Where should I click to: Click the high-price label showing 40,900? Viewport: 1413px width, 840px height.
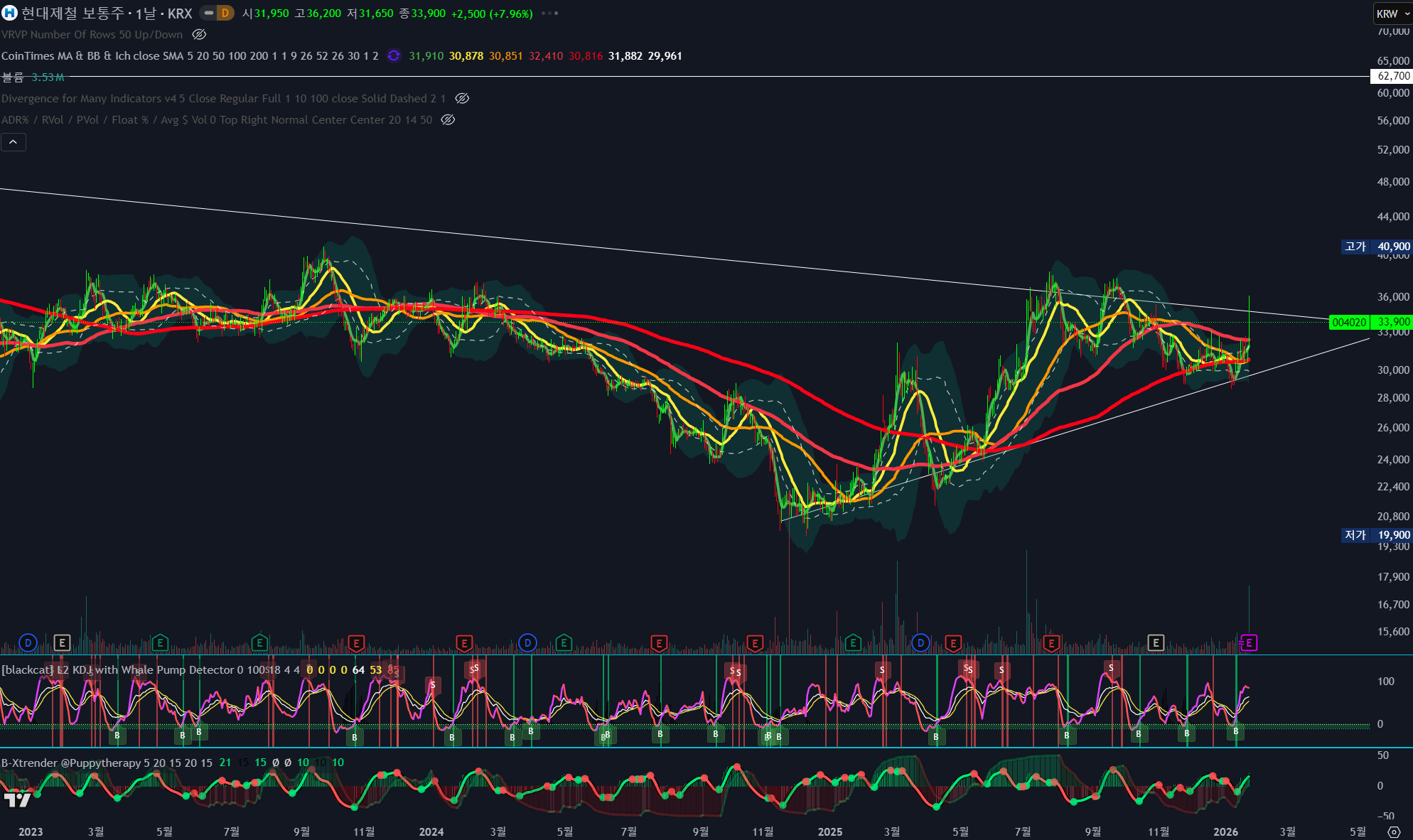[1376, 247]
